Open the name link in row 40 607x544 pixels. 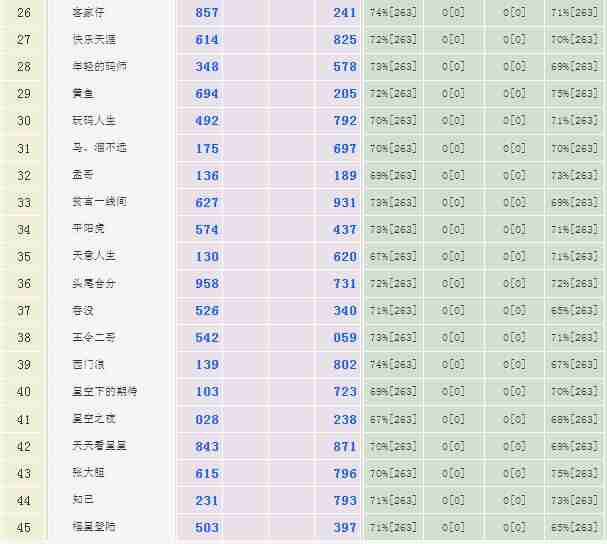coord(105,392)
